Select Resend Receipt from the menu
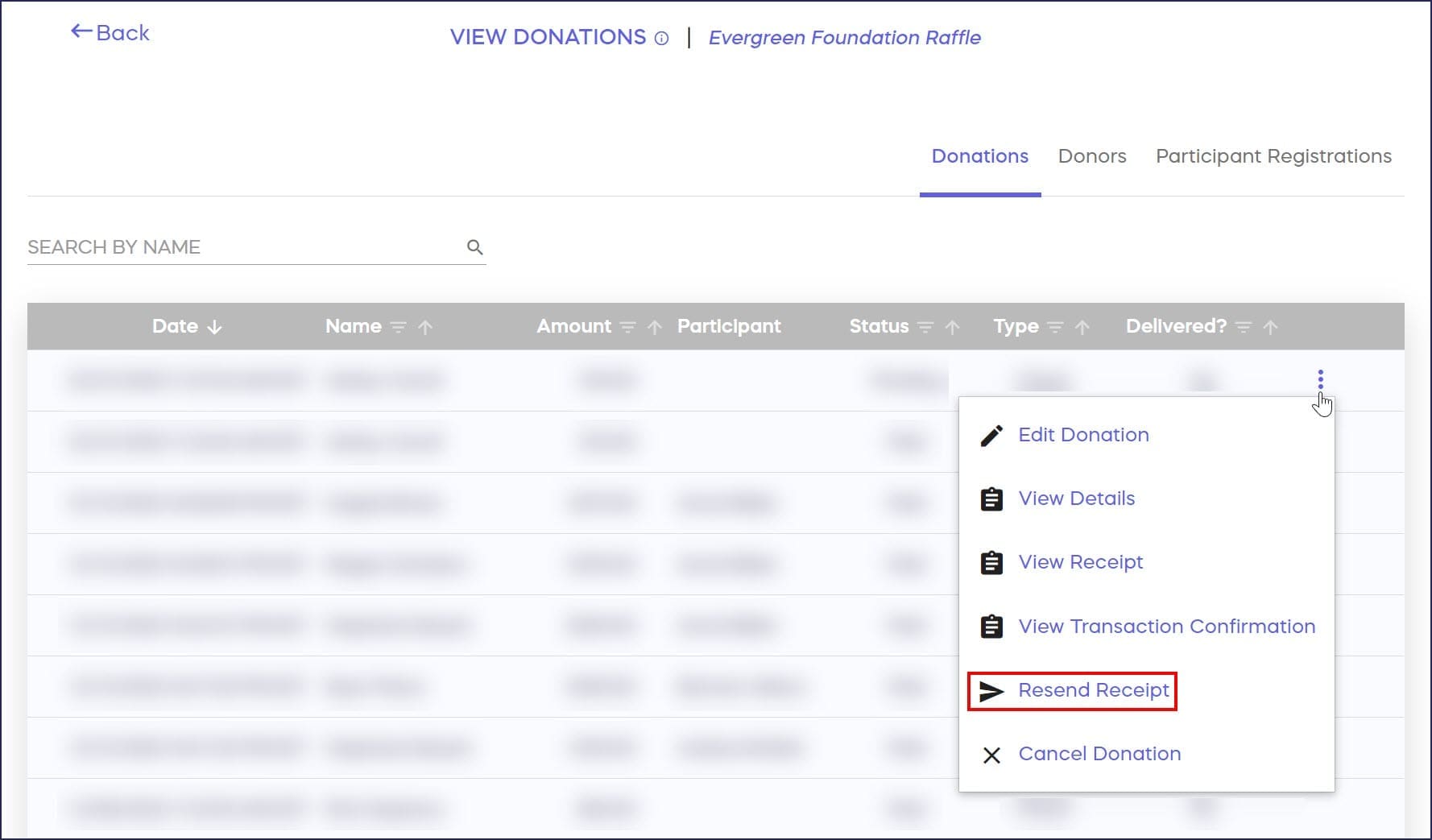The height and width of the screenshot is (840, 1432). click(x=1093, y=690)
